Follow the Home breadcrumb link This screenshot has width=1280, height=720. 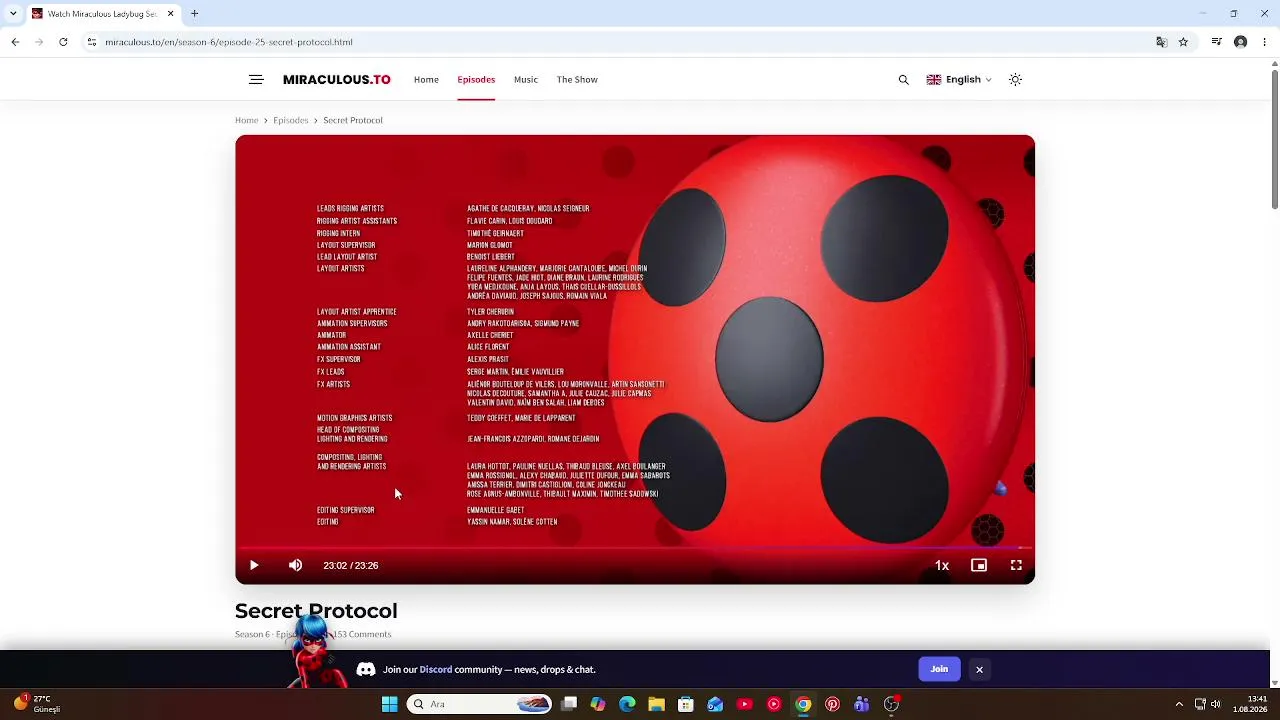point(246,120)
